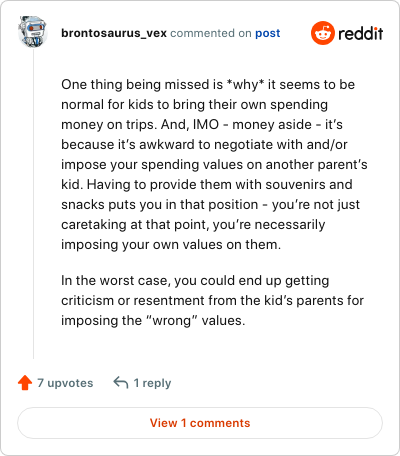The height and width of the screenshot is (456, 400).
Task: Click the word "caretaking" in the comment
Action: [94, 225]
